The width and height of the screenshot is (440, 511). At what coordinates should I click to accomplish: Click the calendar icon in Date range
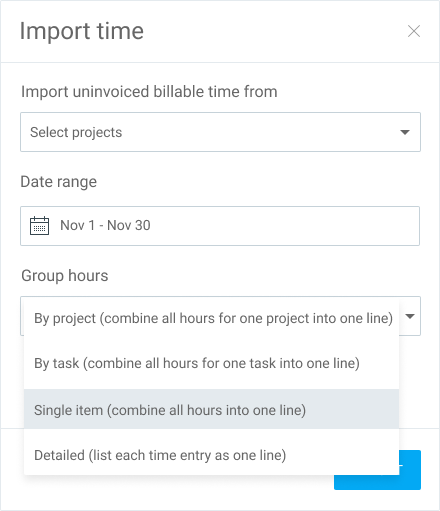pyautogui.click(x=39, y=226)
